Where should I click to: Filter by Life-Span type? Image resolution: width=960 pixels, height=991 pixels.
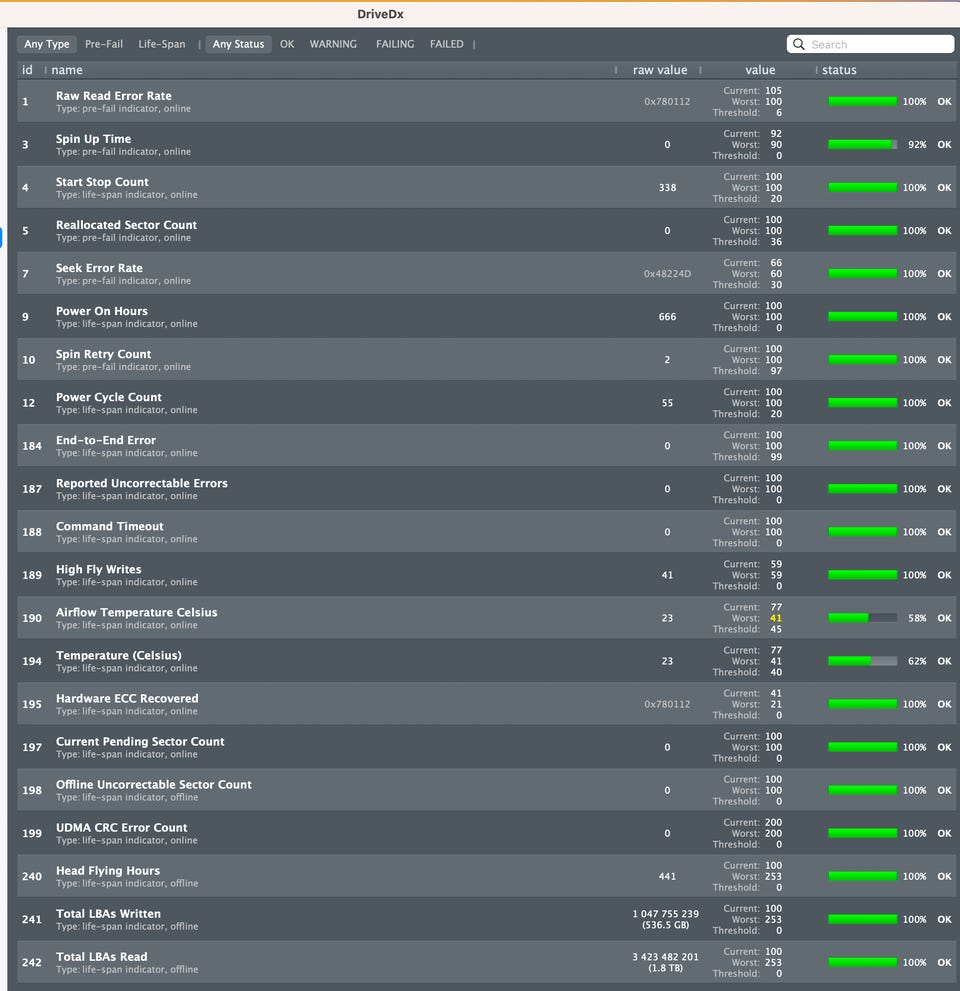(162, 44)
